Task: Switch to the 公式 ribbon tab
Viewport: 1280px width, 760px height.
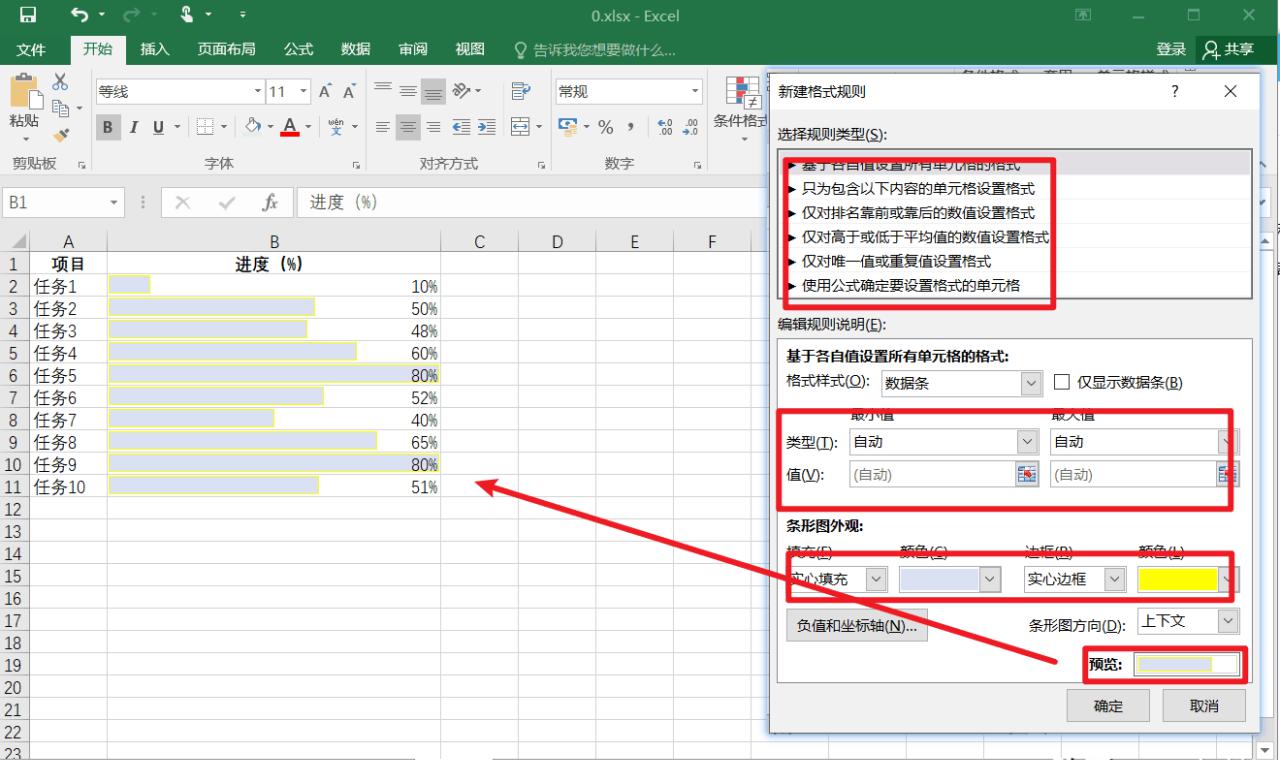Action: coord(299,49)
